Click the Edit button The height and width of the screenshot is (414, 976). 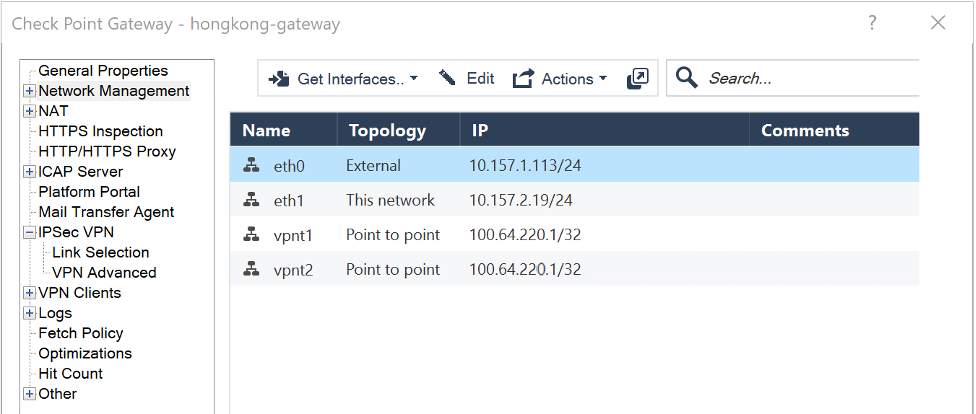click(x=467, y=78)
